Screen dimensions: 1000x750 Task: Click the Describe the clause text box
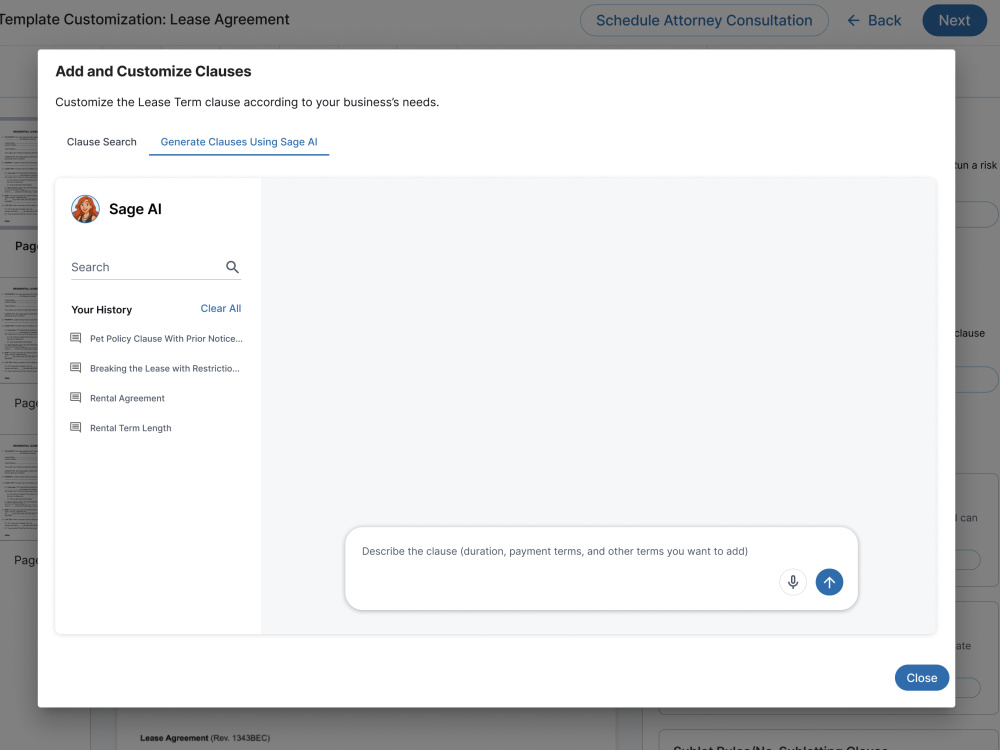(601, 568)
